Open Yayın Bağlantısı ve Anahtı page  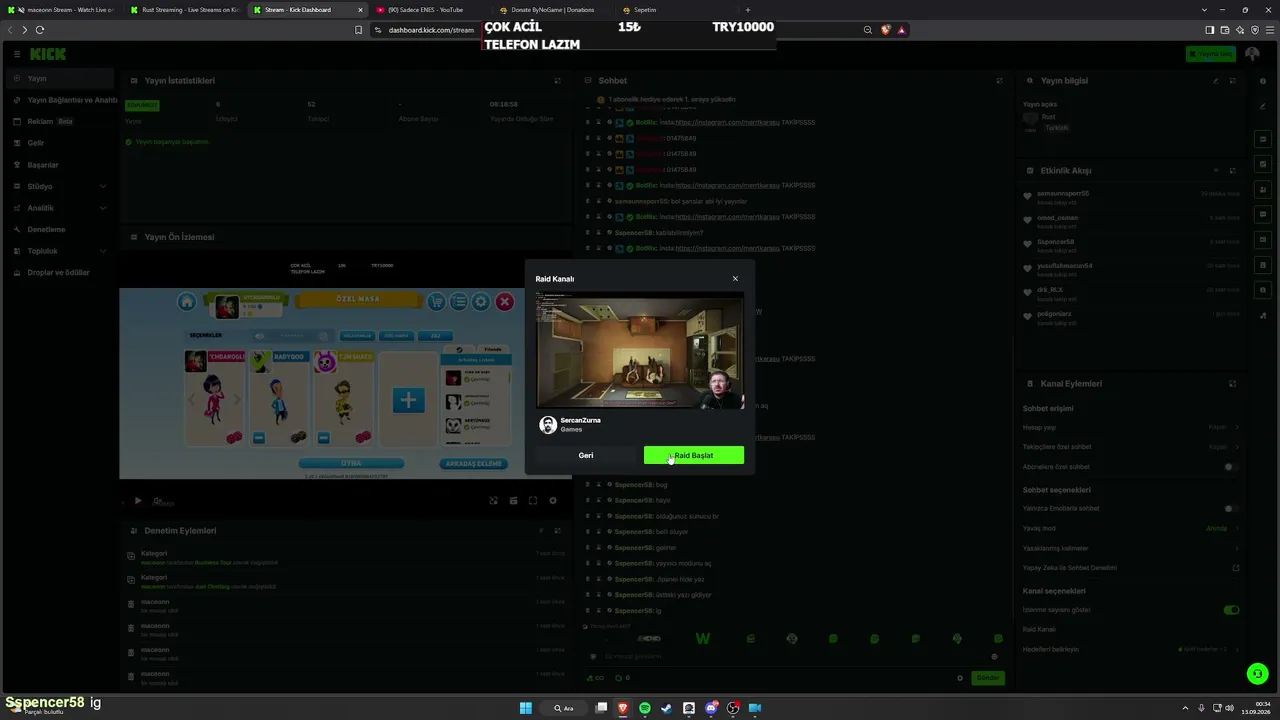click(65, 100)
